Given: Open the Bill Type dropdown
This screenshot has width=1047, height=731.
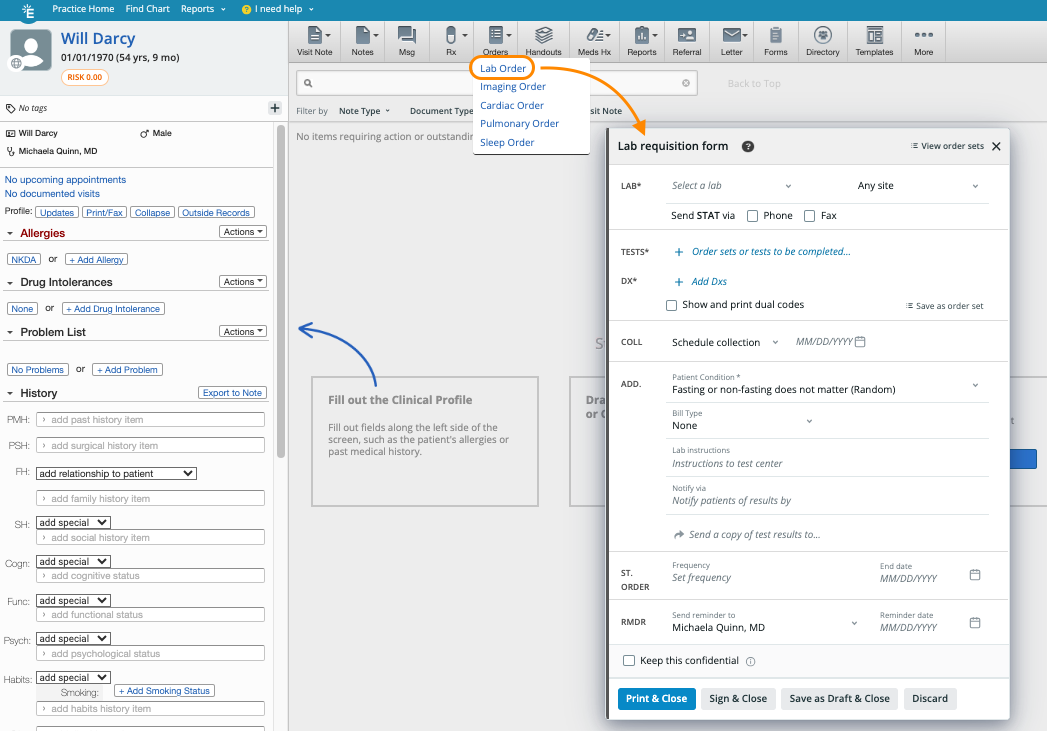Looking at the screenshot, I should (x=742, y=421).
